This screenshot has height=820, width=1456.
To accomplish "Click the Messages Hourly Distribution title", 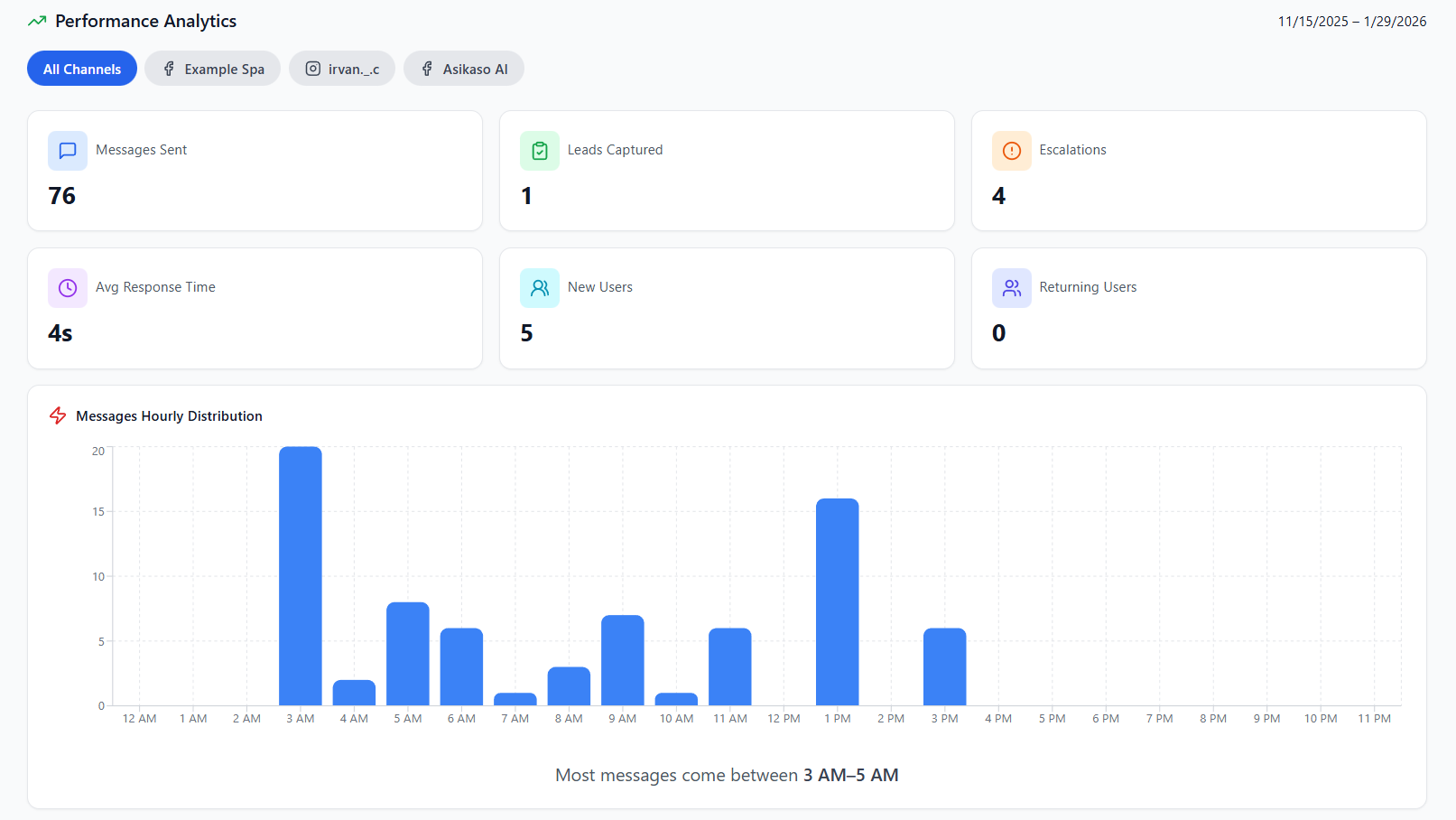I will [x=170, y=416].
